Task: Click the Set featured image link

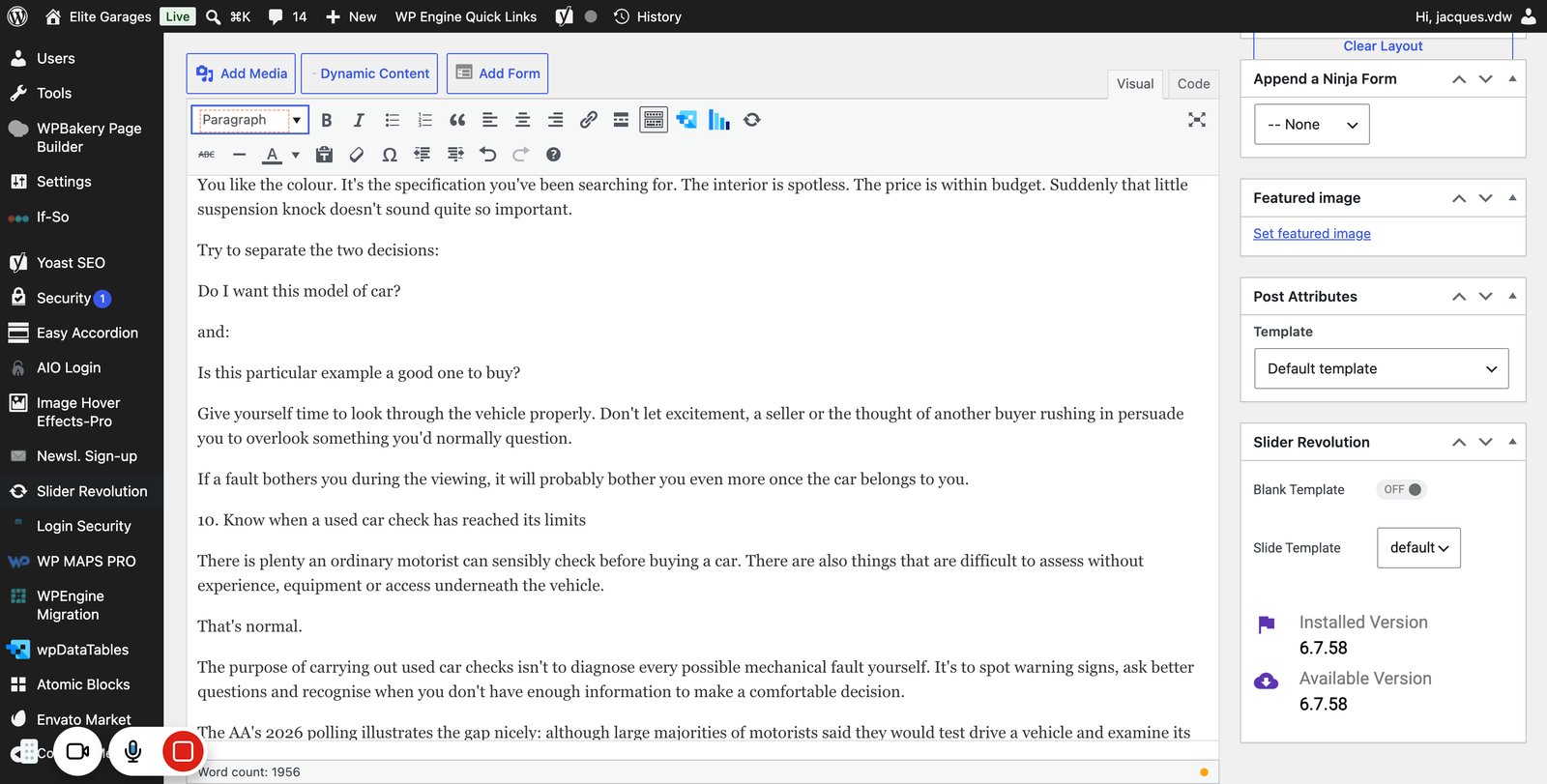Action: tap(1312, 234)
